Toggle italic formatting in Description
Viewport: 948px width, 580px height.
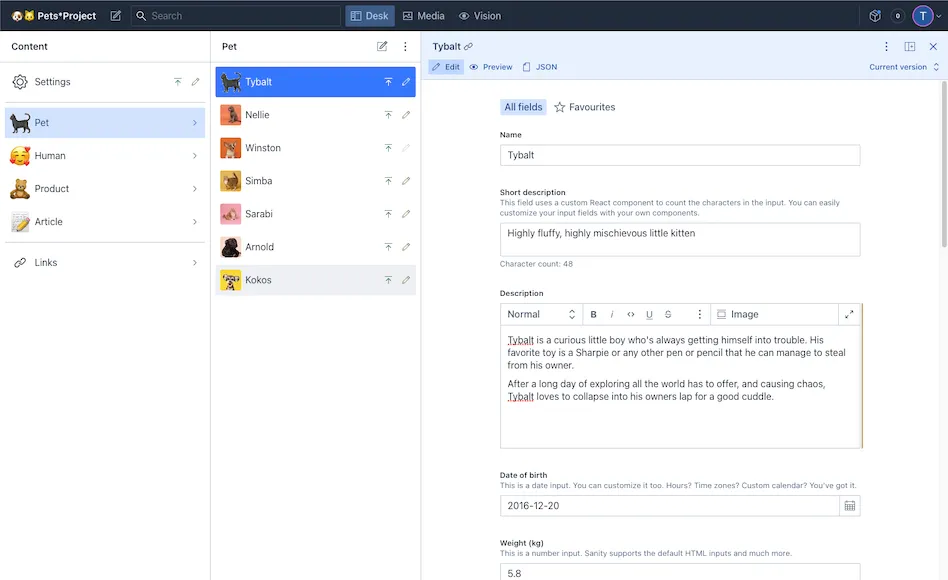tap(612, 314)
